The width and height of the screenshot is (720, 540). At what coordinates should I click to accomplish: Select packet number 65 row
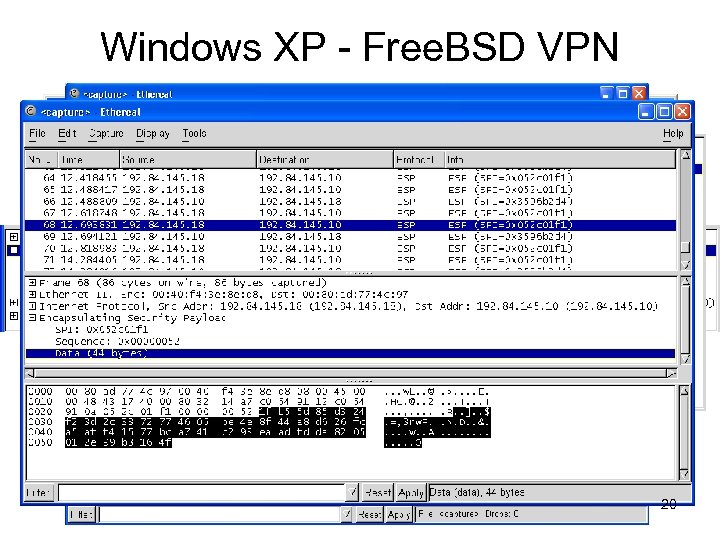(350, 190)
